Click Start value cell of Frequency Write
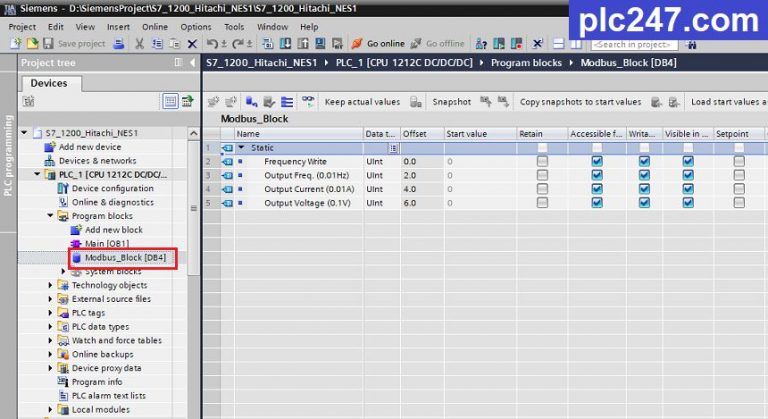Screen dimensions: 768x419 tap(480, 161)
